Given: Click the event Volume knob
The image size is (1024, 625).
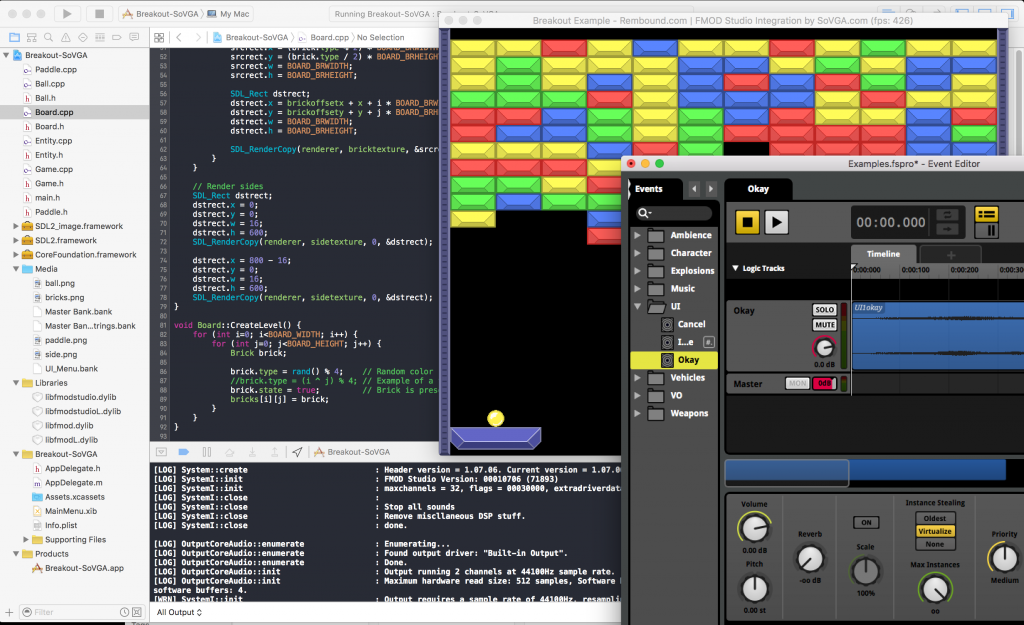Looking at the screenshot, I should point(754,527).
